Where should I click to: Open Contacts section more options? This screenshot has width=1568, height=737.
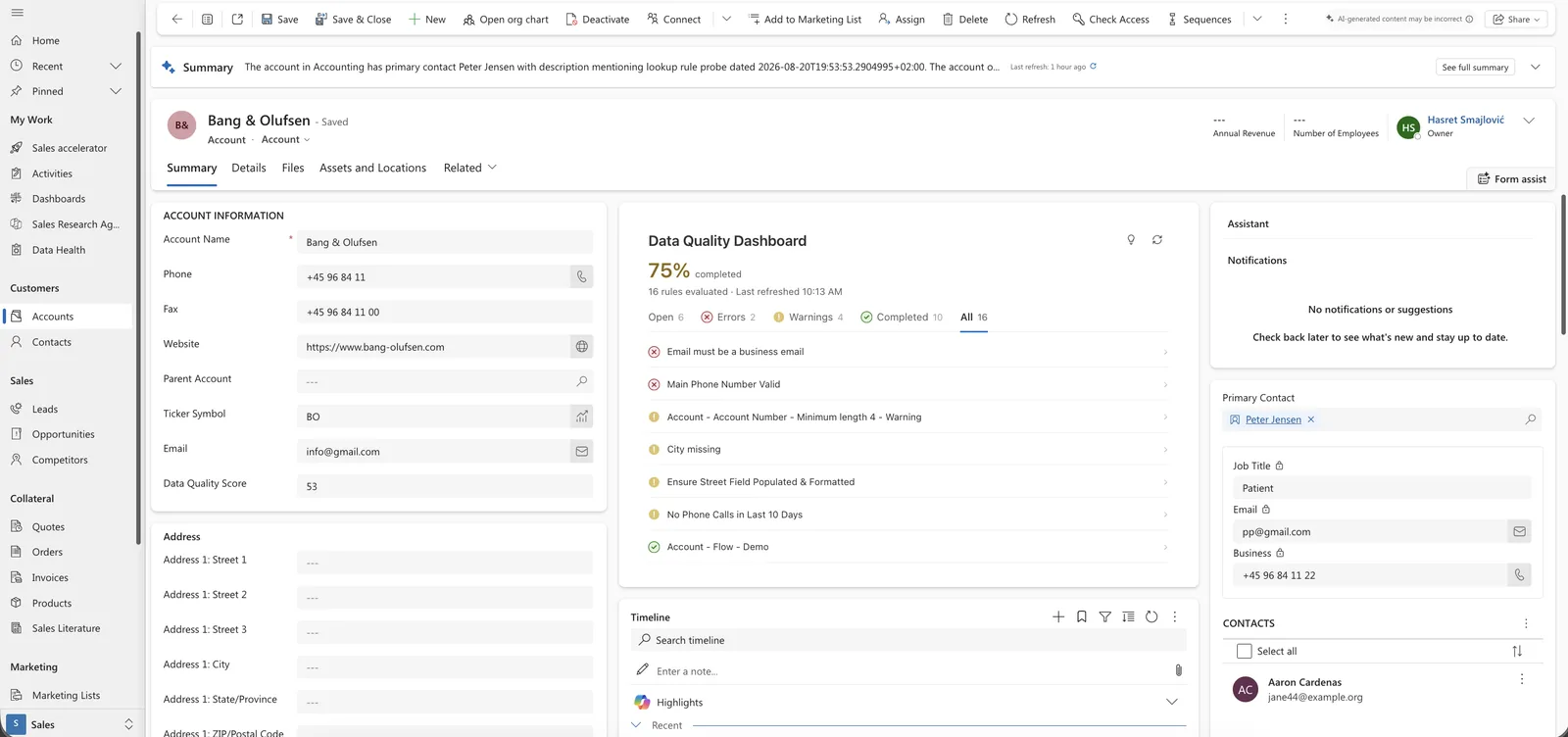click(x=1526, y=623)
